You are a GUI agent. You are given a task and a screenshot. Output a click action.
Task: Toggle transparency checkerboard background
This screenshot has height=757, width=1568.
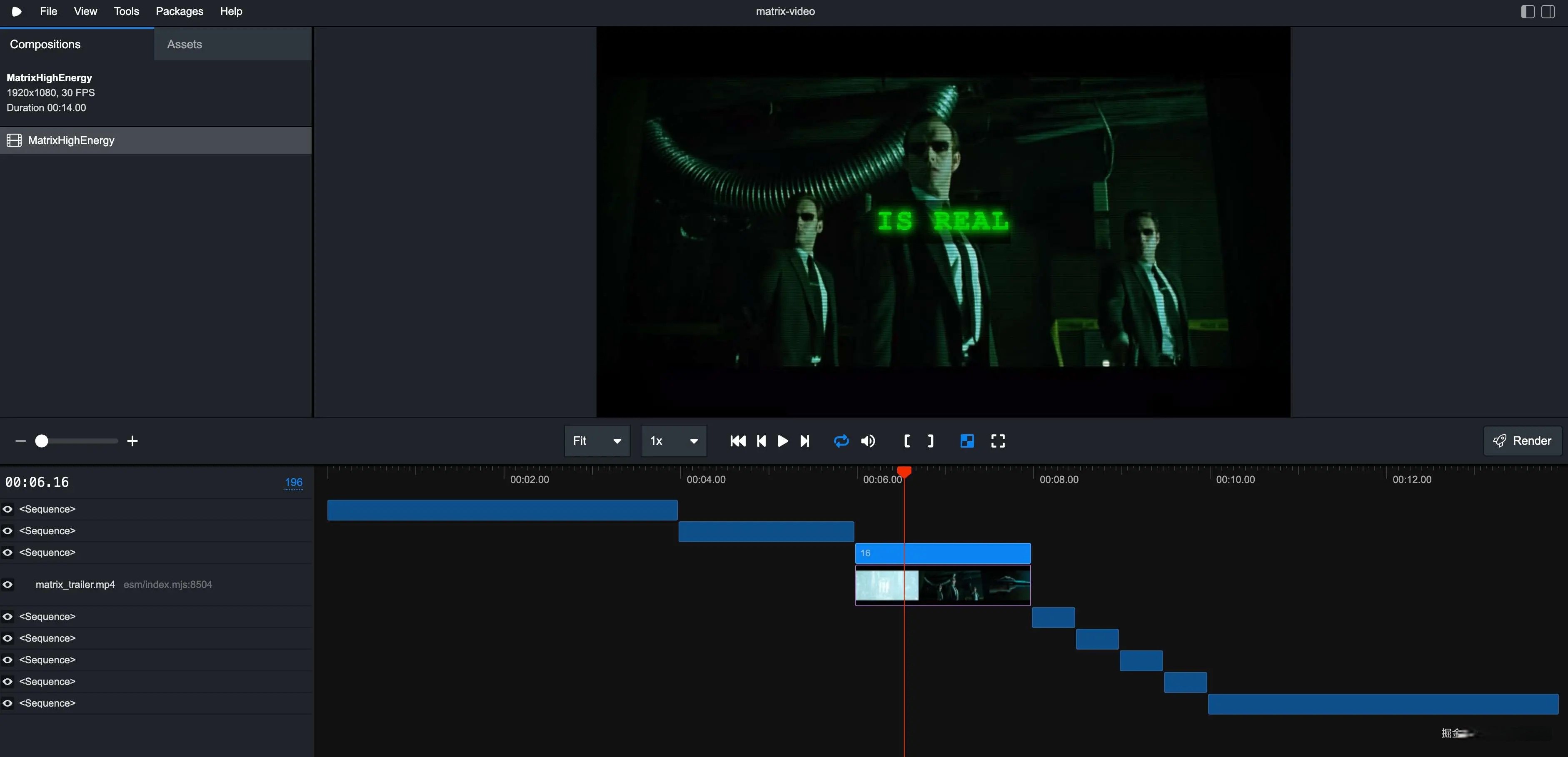pos(966,441)
